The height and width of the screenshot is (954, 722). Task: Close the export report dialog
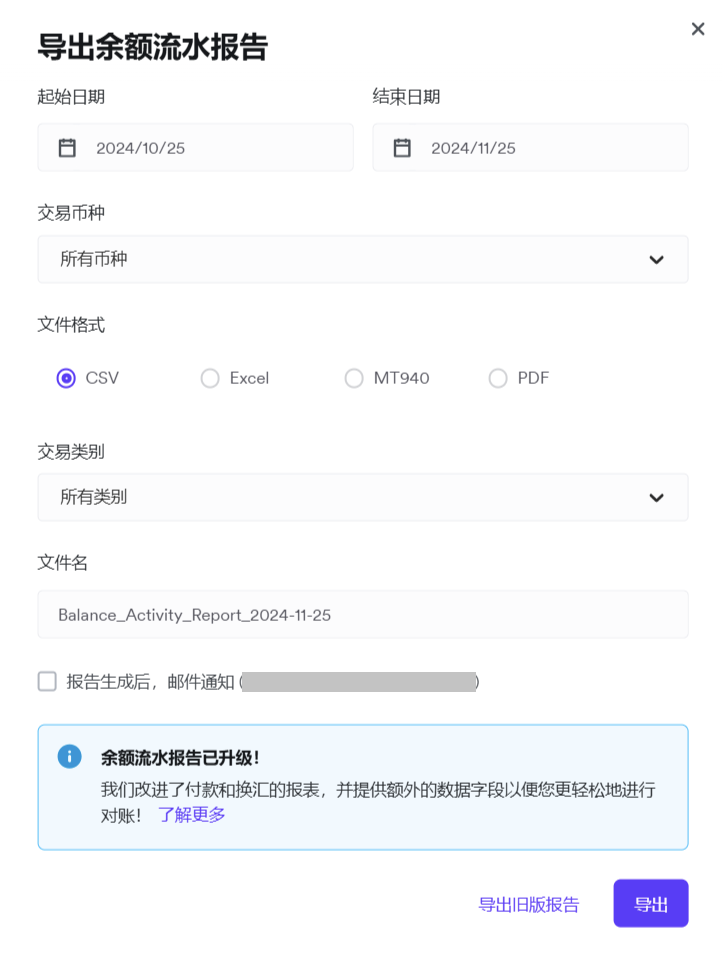coord(698,29)
